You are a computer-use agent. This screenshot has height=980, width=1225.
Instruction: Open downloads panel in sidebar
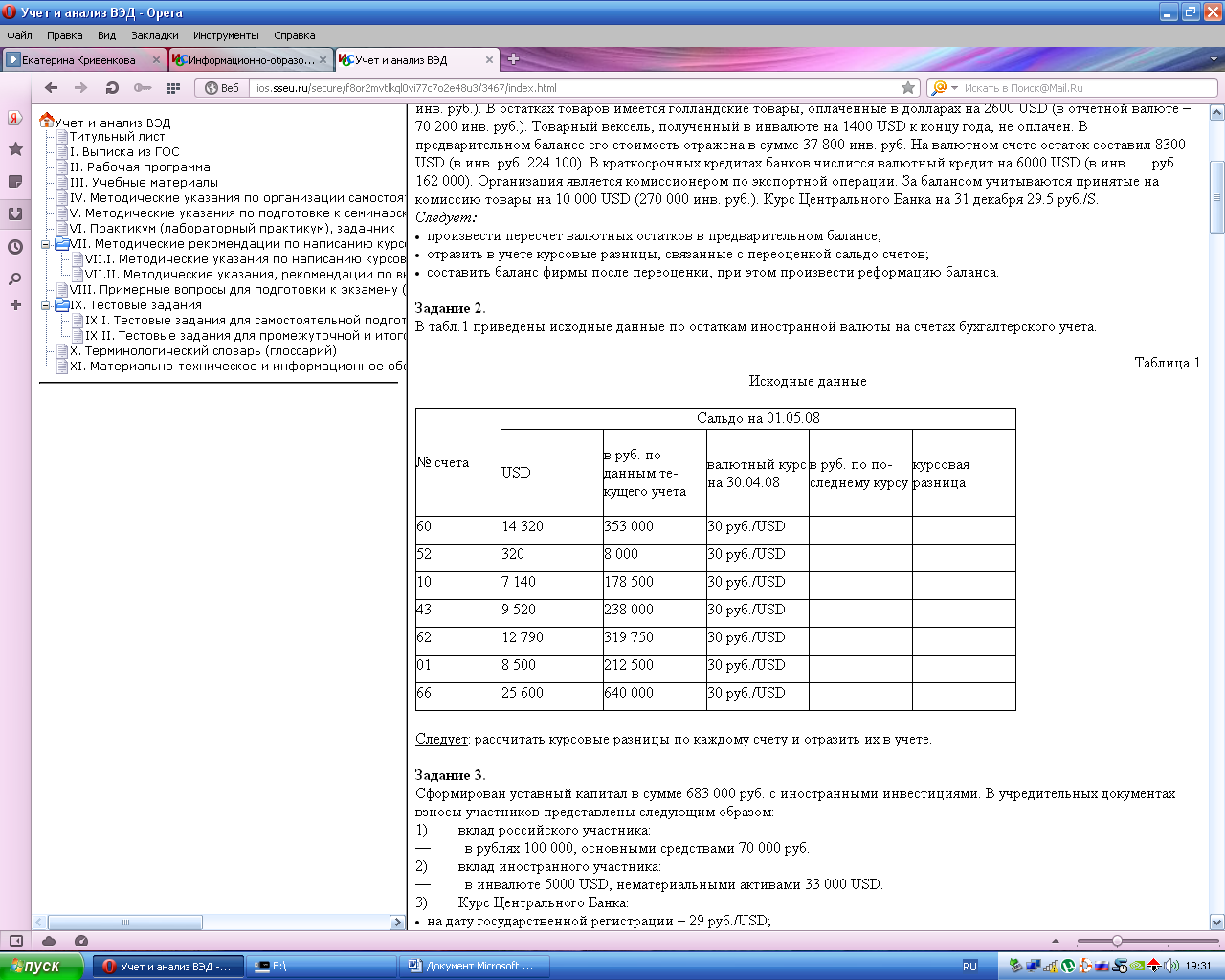tap(15, 213)
